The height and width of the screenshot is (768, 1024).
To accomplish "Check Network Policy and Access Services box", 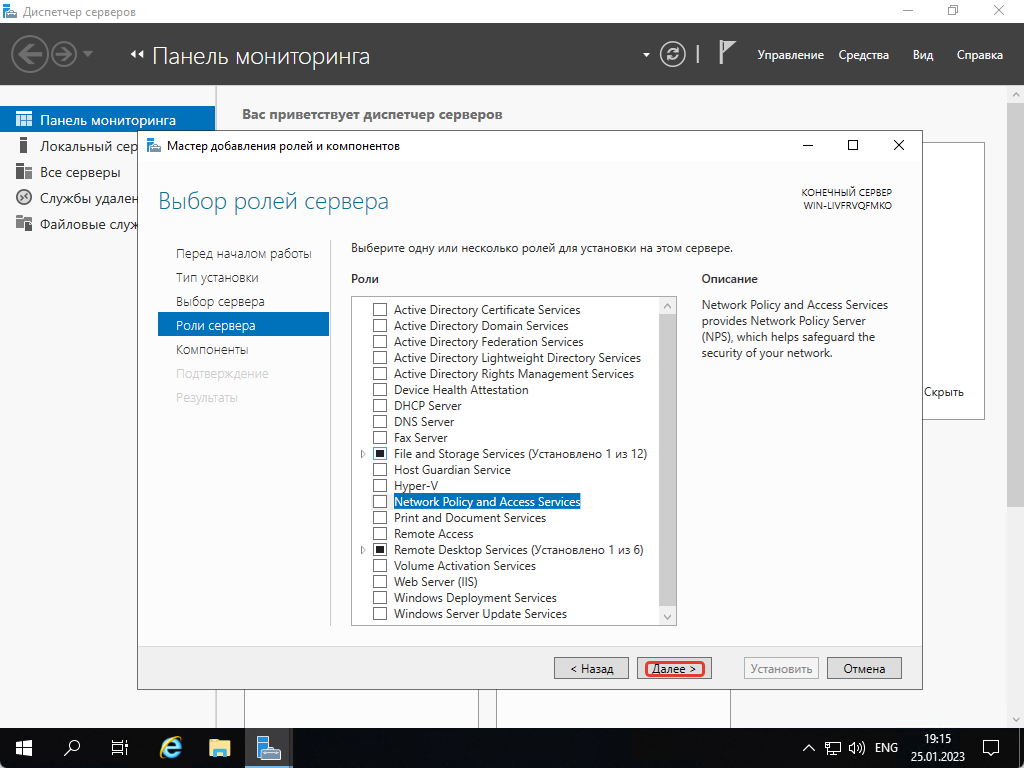I will click(379, 502).
